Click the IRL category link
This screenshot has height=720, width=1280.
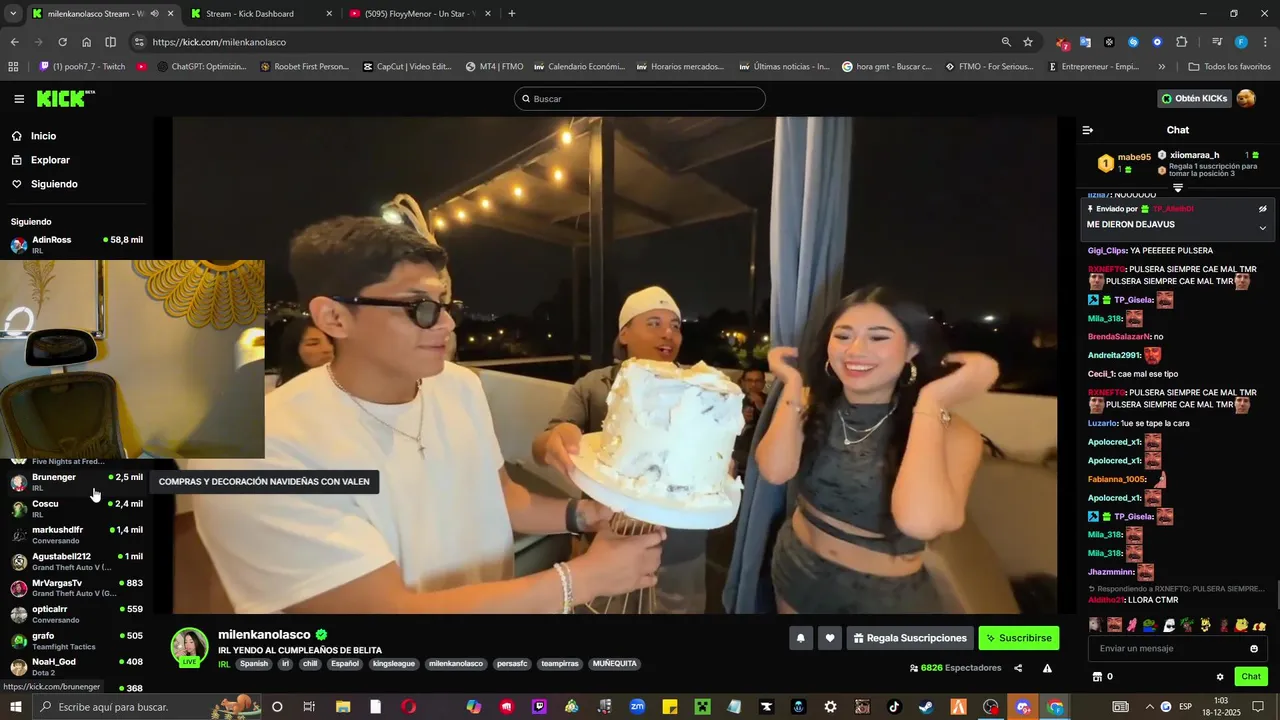(224, 664)
